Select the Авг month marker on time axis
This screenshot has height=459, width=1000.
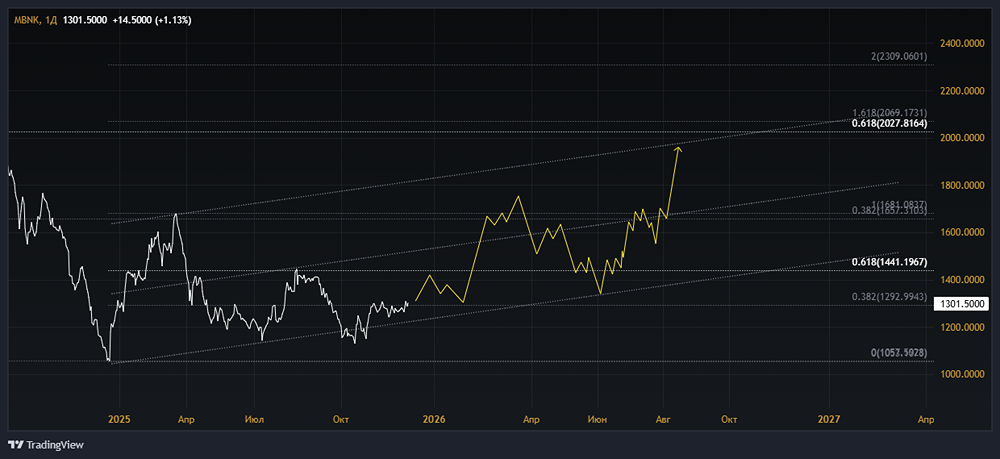(x=663, y=418)
